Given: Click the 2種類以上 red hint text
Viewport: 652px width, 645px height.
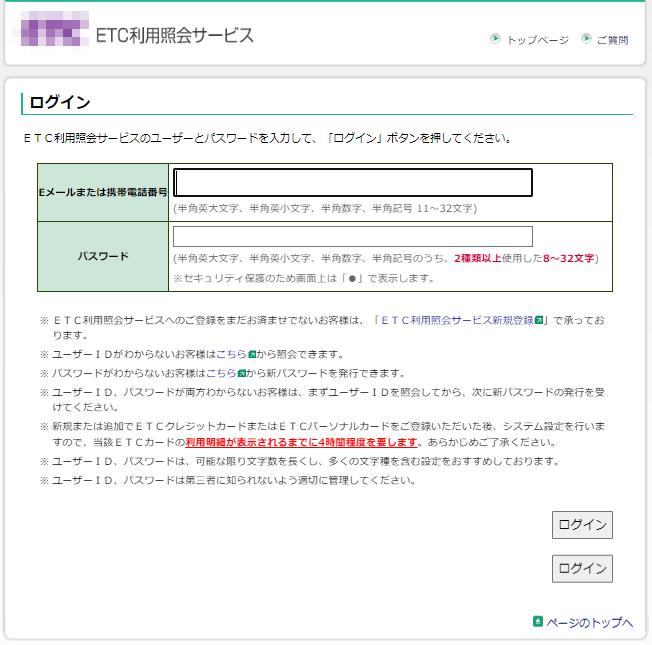Looking at the screenshot, I should (477, 258).
